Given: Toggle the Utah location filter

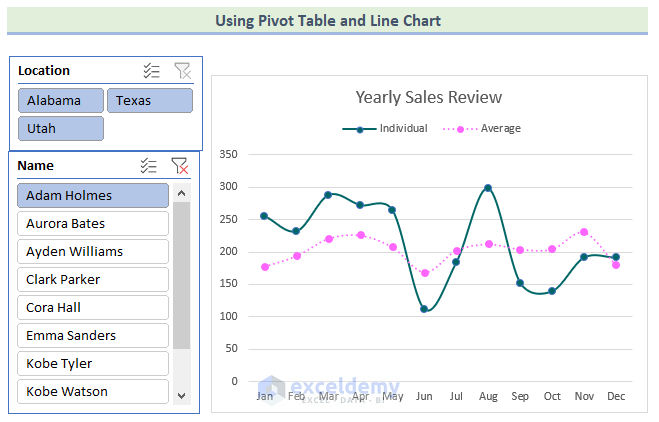Looking at the screenshot, I should point(61,129).
